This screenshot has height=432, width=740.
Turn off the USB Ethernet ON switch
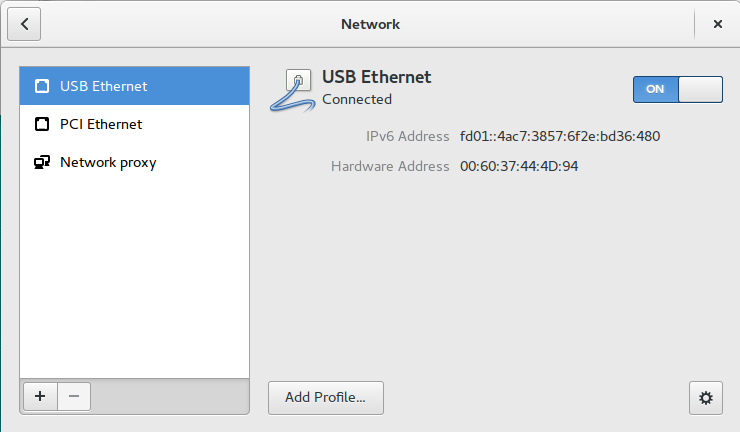tap(677, 89)
